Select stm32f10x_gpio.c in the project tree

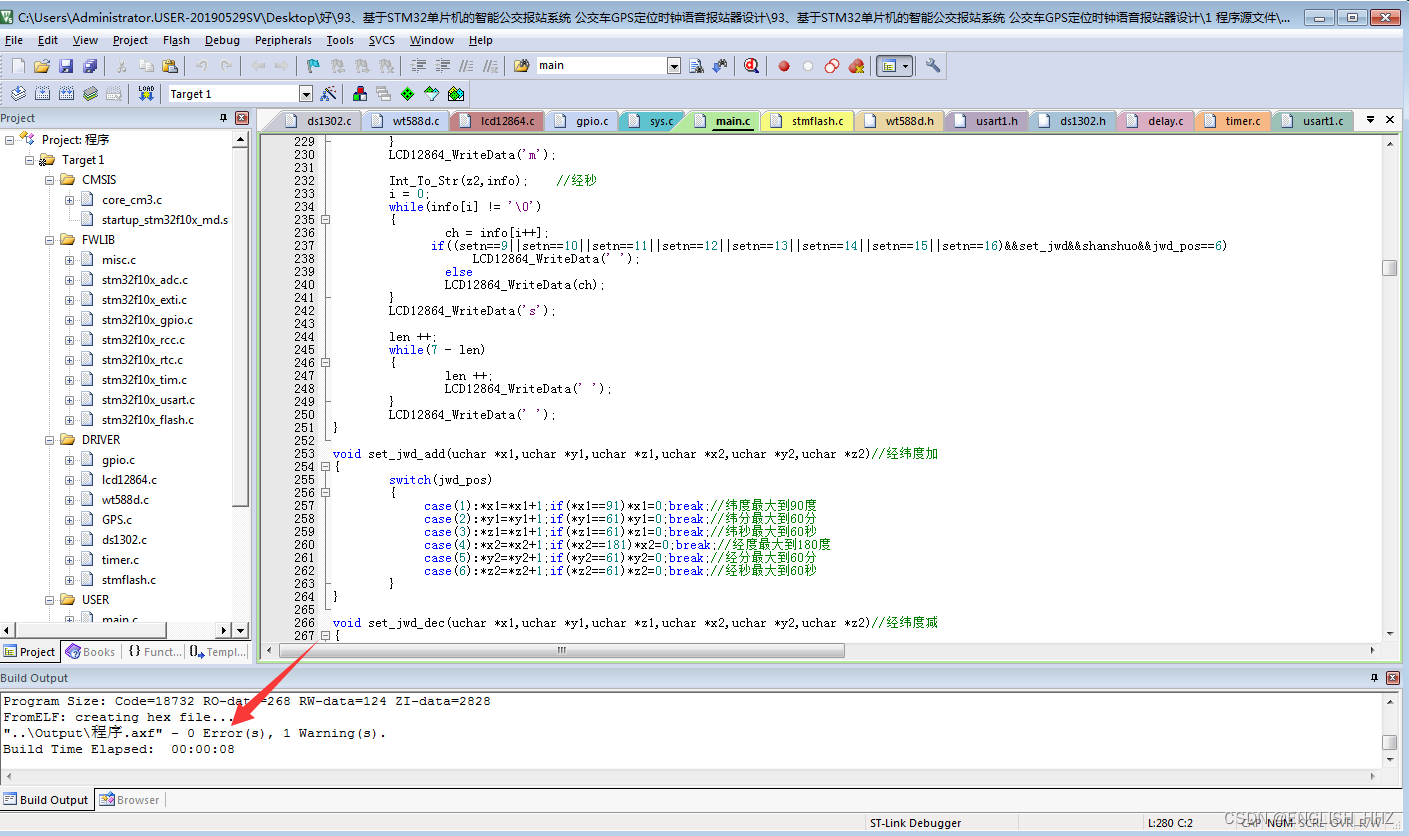tap(147, 320)
